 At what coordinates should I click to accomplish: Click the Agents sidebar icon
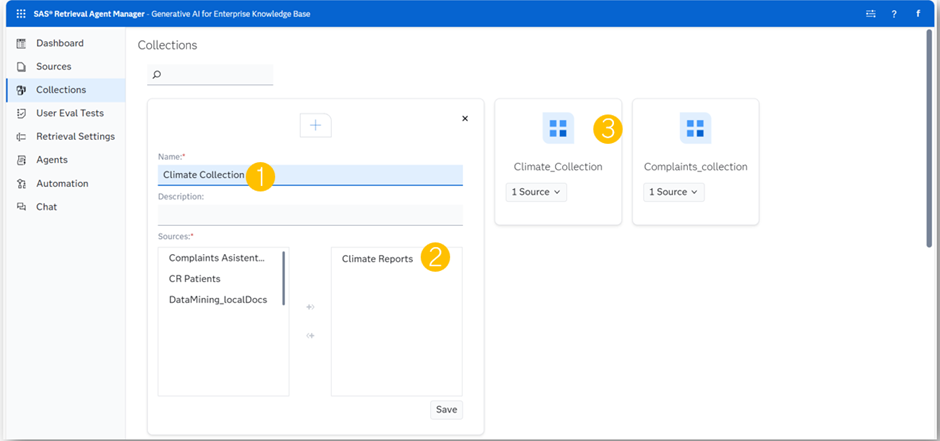(x=22, y=160)
